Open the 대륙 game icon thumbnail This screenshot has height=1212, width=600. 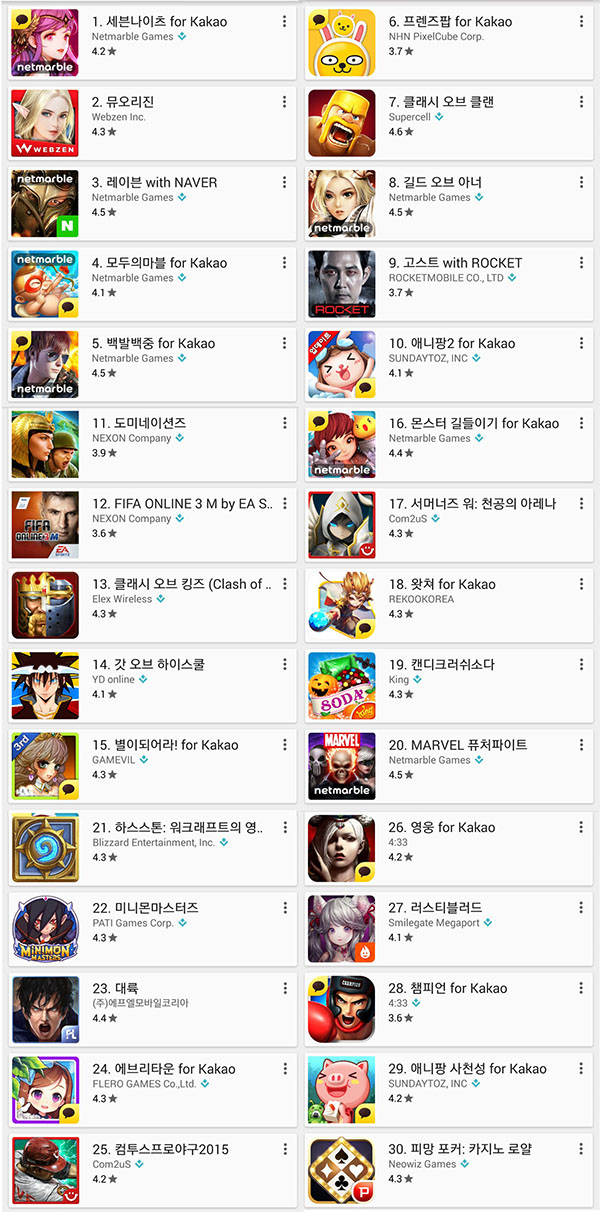pos(45,1010)
